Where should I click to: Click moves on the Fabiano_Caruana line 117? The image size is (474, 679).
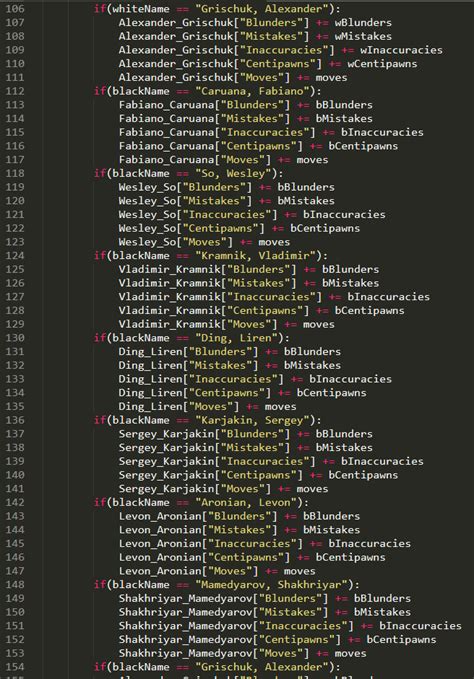pos(313,160)
